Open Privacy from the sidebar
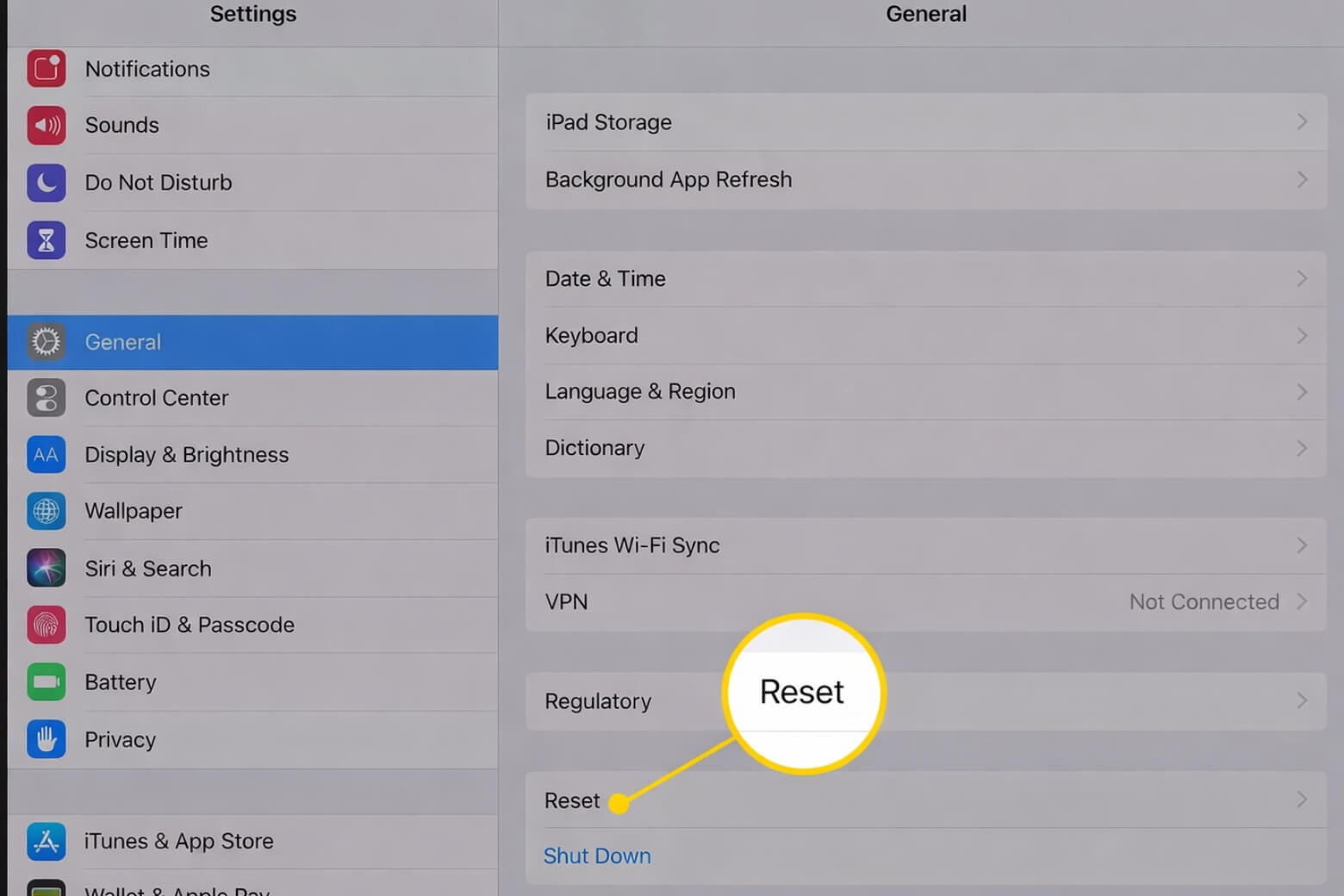The image size is (1344, 896). click(x=120, y=739)
